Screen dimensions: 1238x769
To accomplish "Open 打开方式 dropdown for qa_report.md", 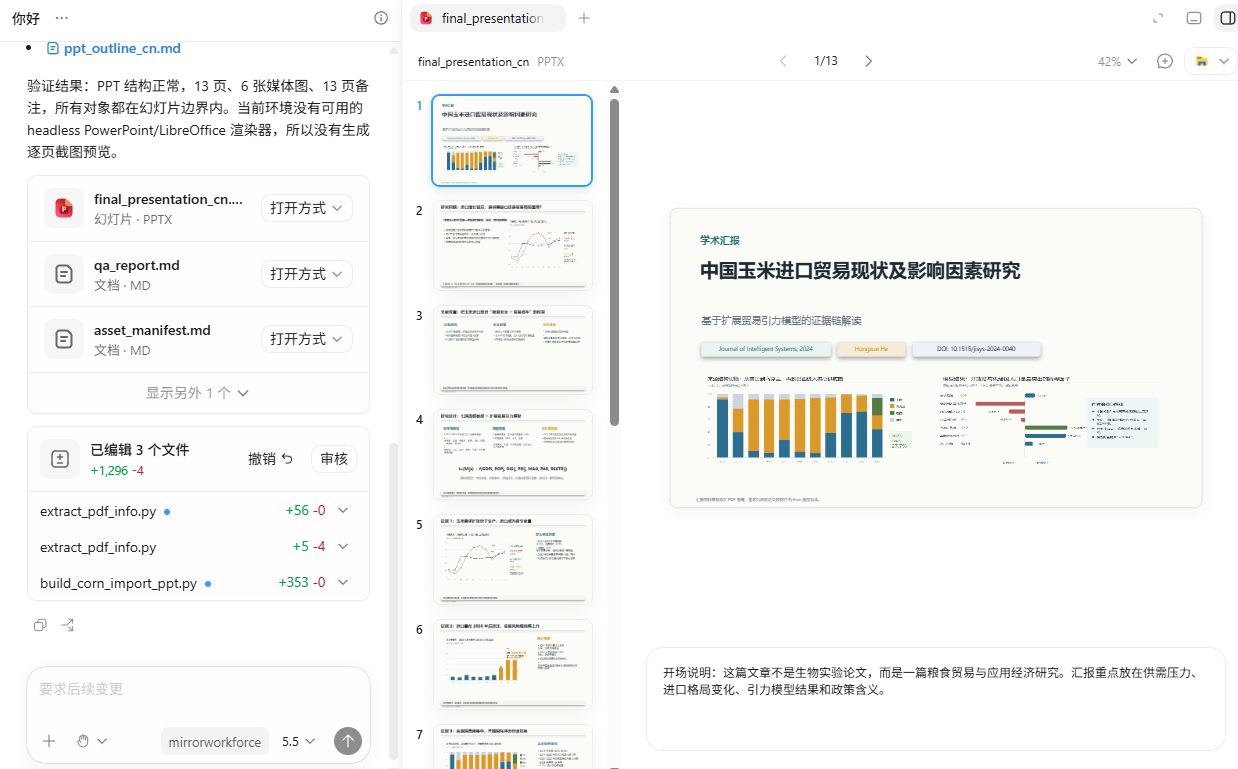I will click(x=307, y=274).
